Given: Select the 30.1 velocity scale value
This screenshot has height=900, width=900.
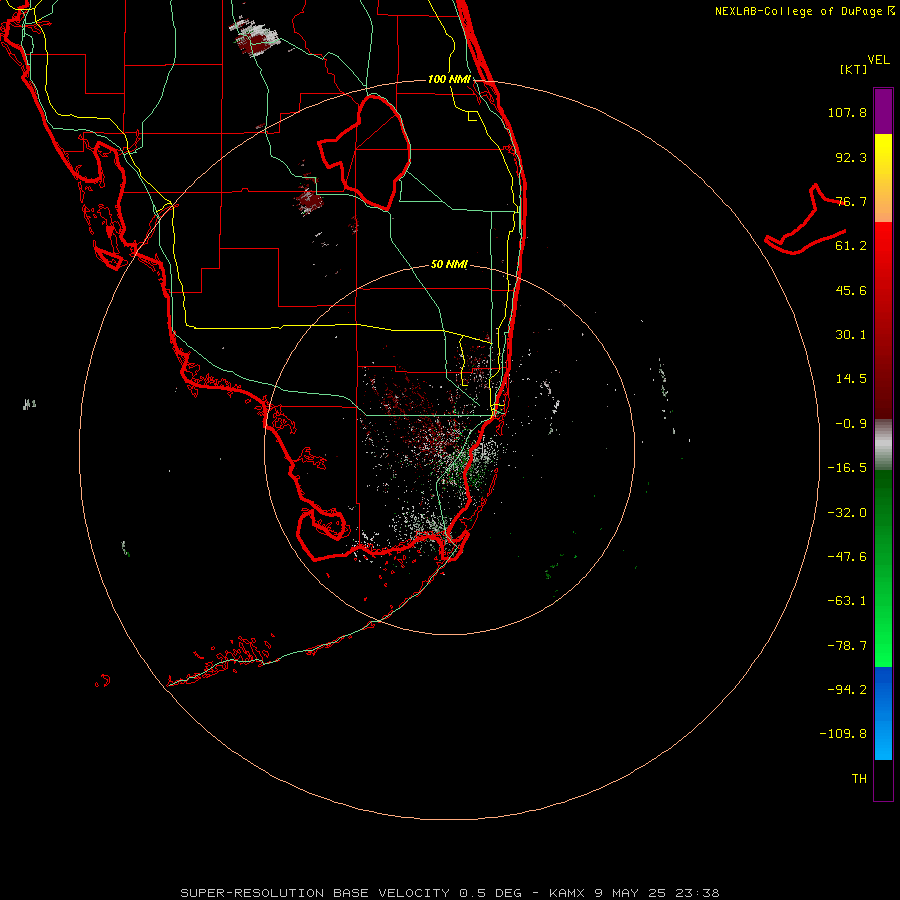Looking at the screenshot, I should click(851, 335).
